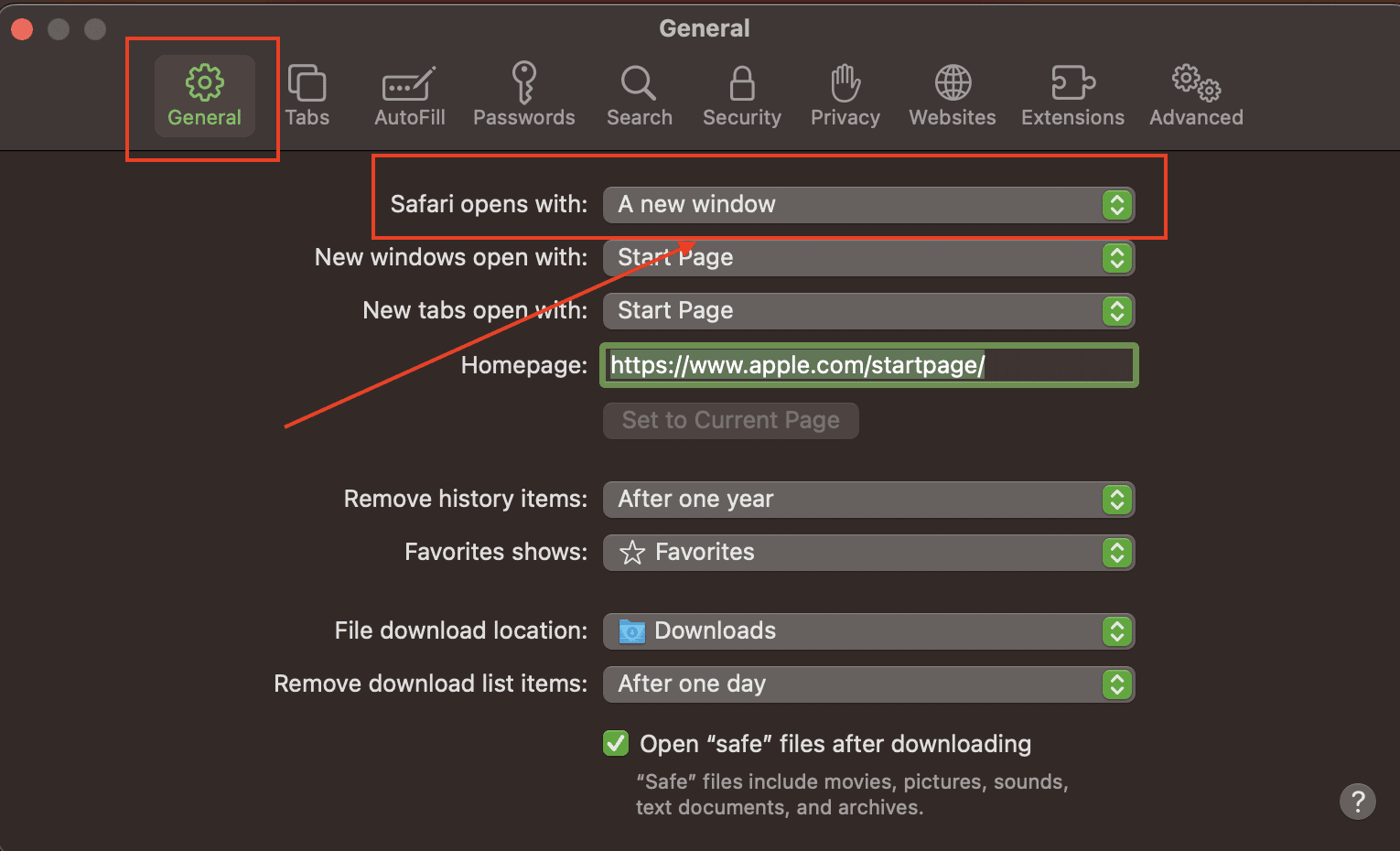The height and width of the screenshot is (851, 1400).
Task: Open the New tabs open with dropdown
Action: coord(867,311)
